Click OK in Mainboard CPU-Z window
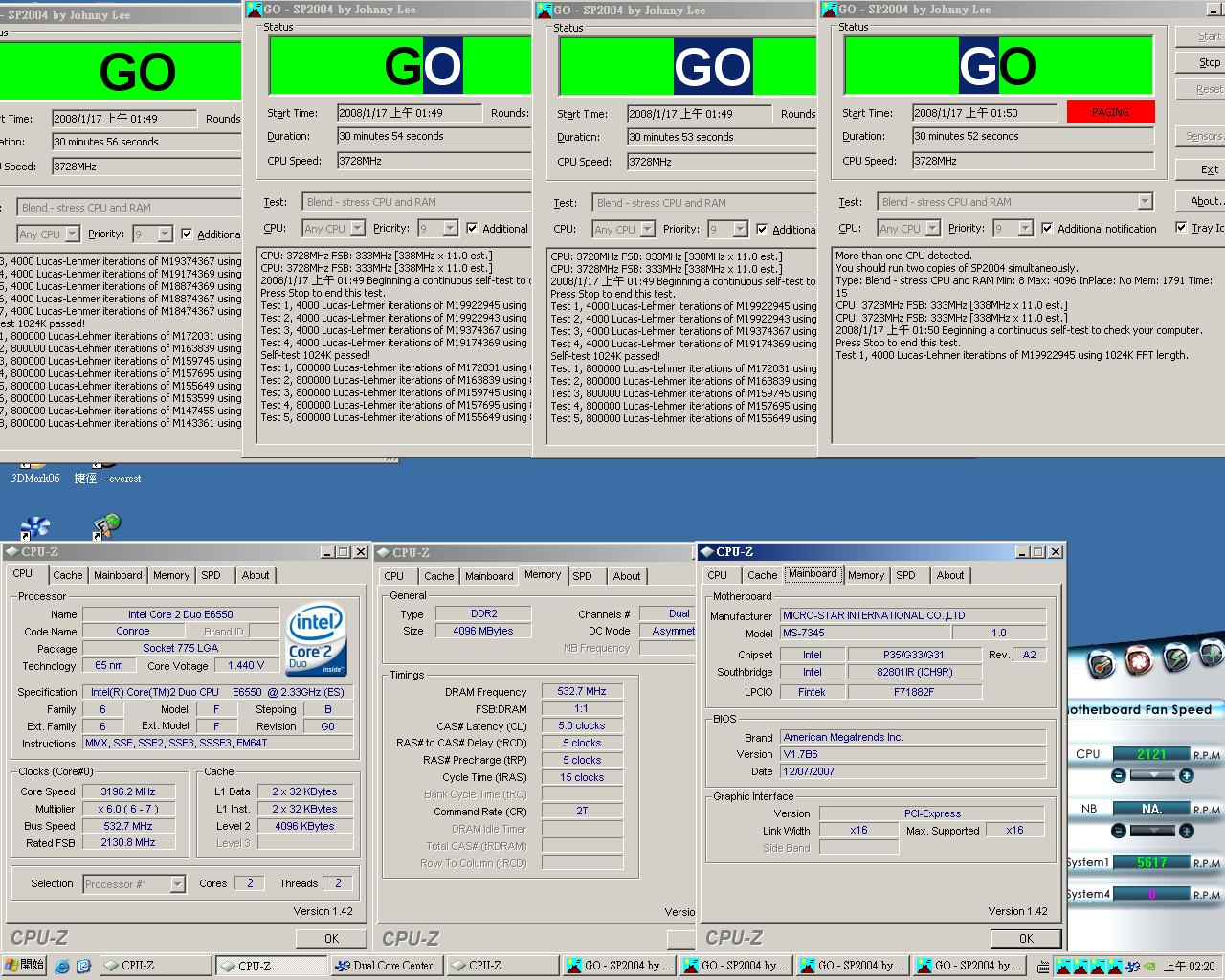The image size is (1225, 980). [1026, 939]
